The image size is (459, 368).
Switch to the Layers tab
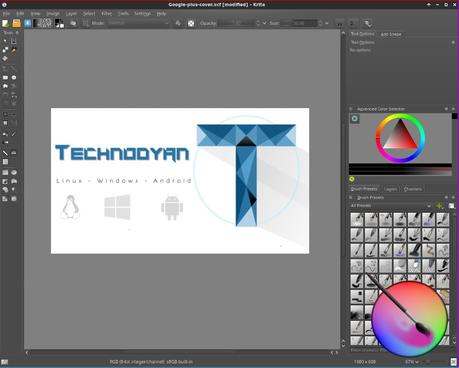(390, 189)
